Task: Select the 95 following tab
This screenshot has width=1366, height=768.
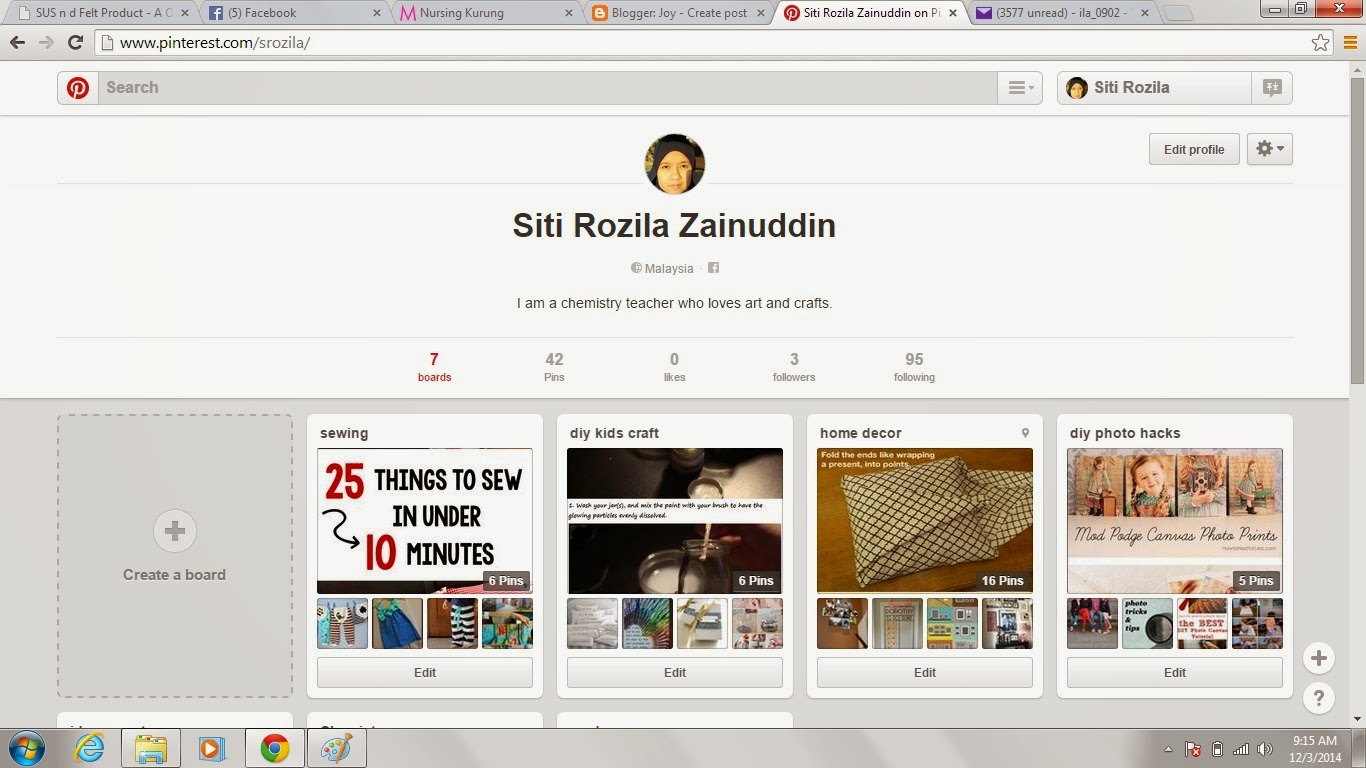Action: coord(914,367)
